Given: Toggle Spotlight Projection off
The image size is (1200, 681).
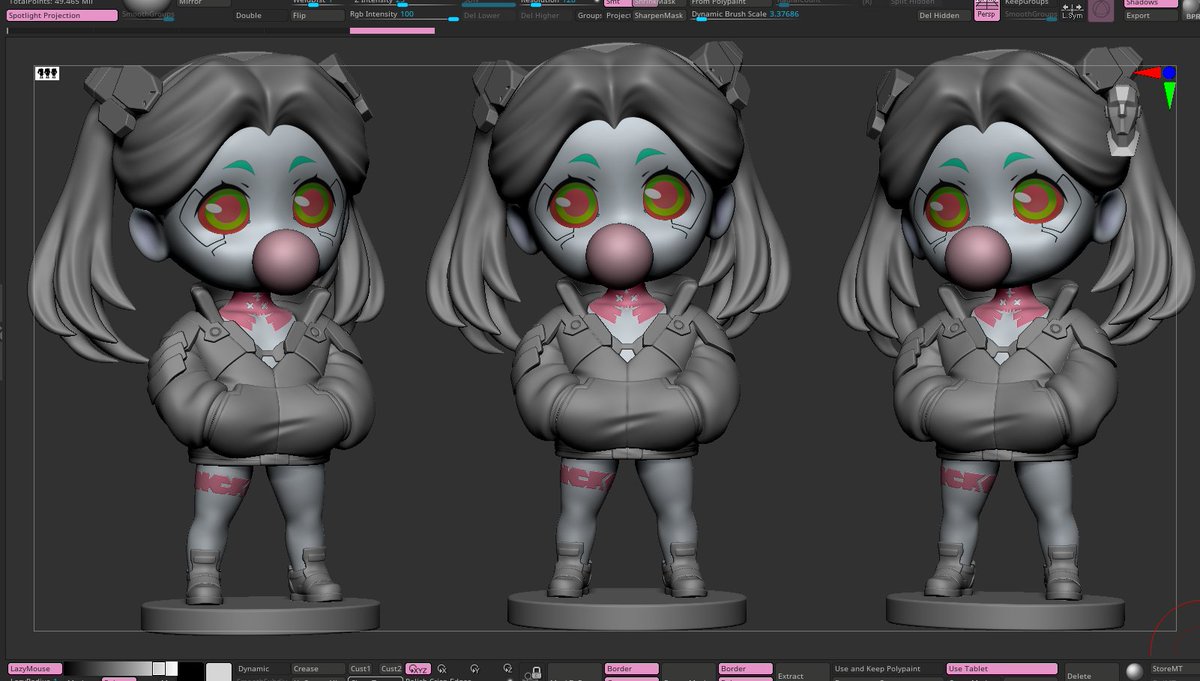Looking at the screenshot, I should pos(61,15).
